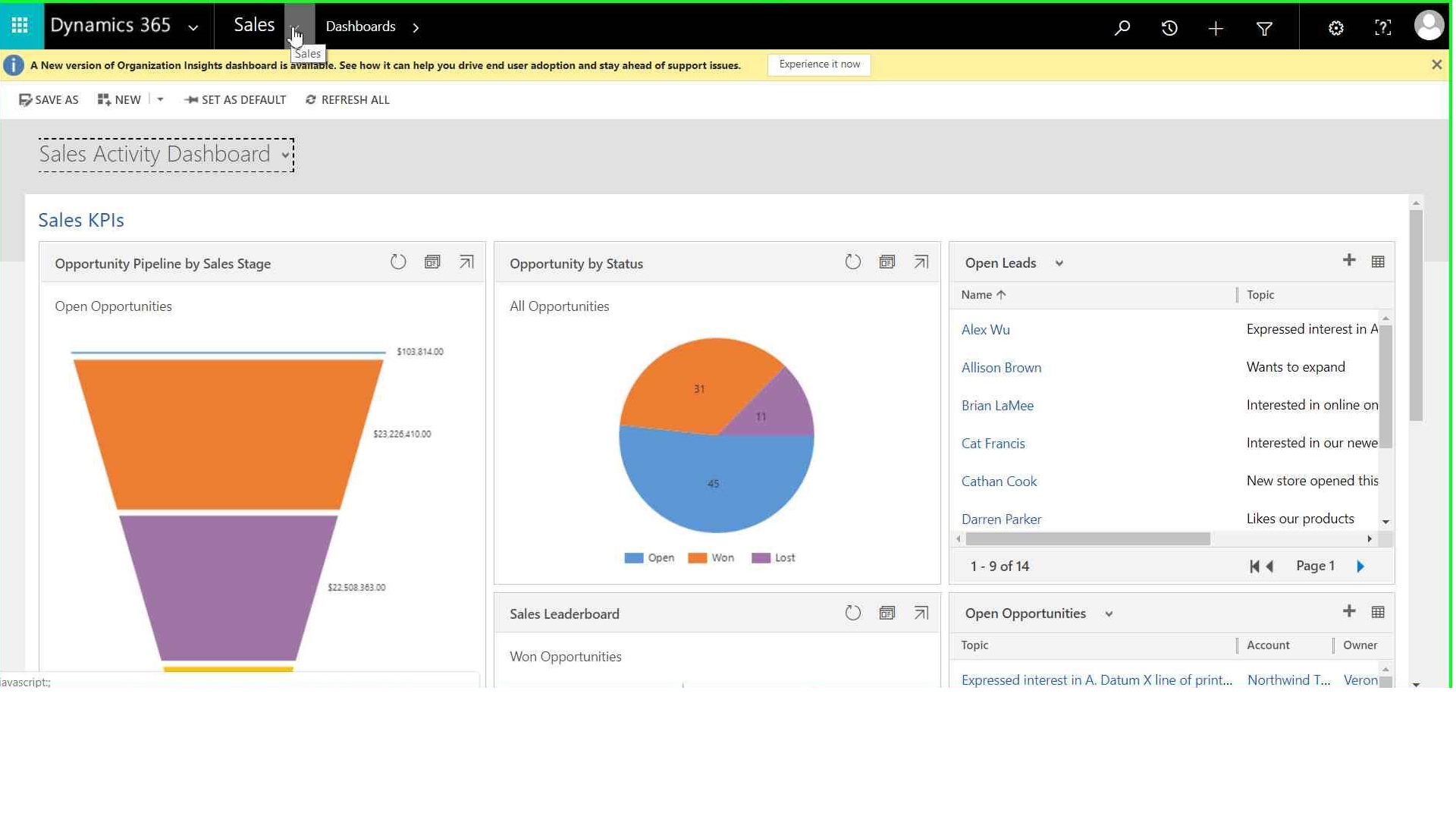1456x819 pixels.
Task: Open the Dashboards navigation menu item
Action: pos(360,27)
